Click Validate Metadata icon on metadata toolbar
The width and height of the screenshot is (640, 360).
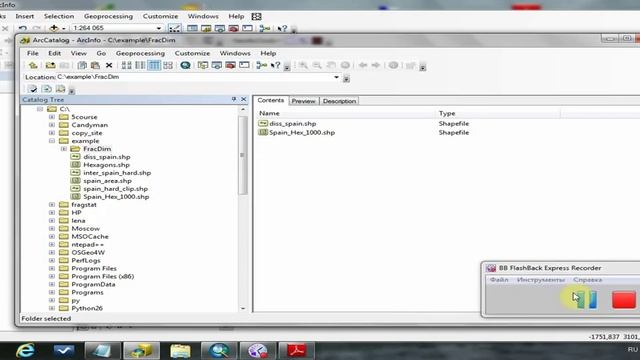(x=33, y=89)
